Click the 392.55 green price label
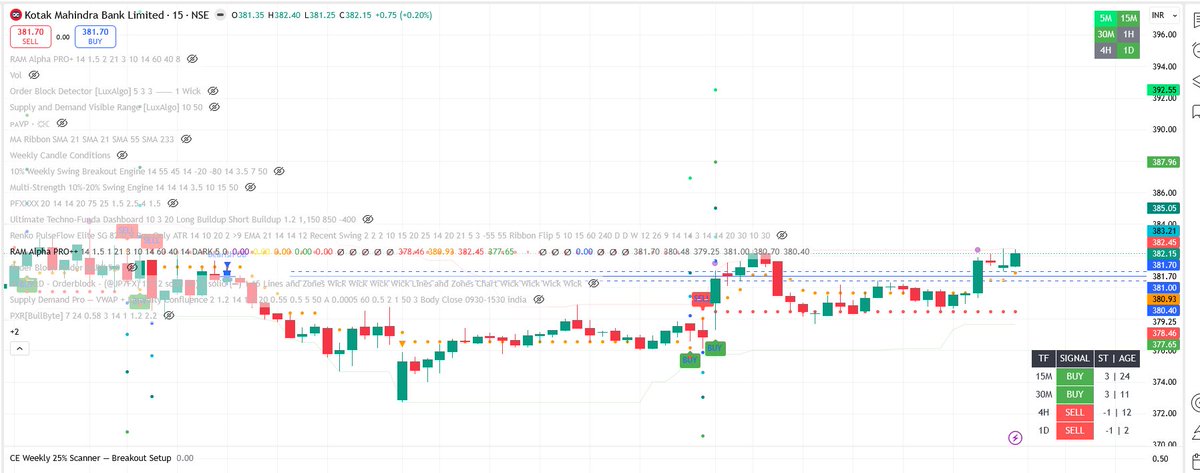1200x473 pixels. point(1166,89)
